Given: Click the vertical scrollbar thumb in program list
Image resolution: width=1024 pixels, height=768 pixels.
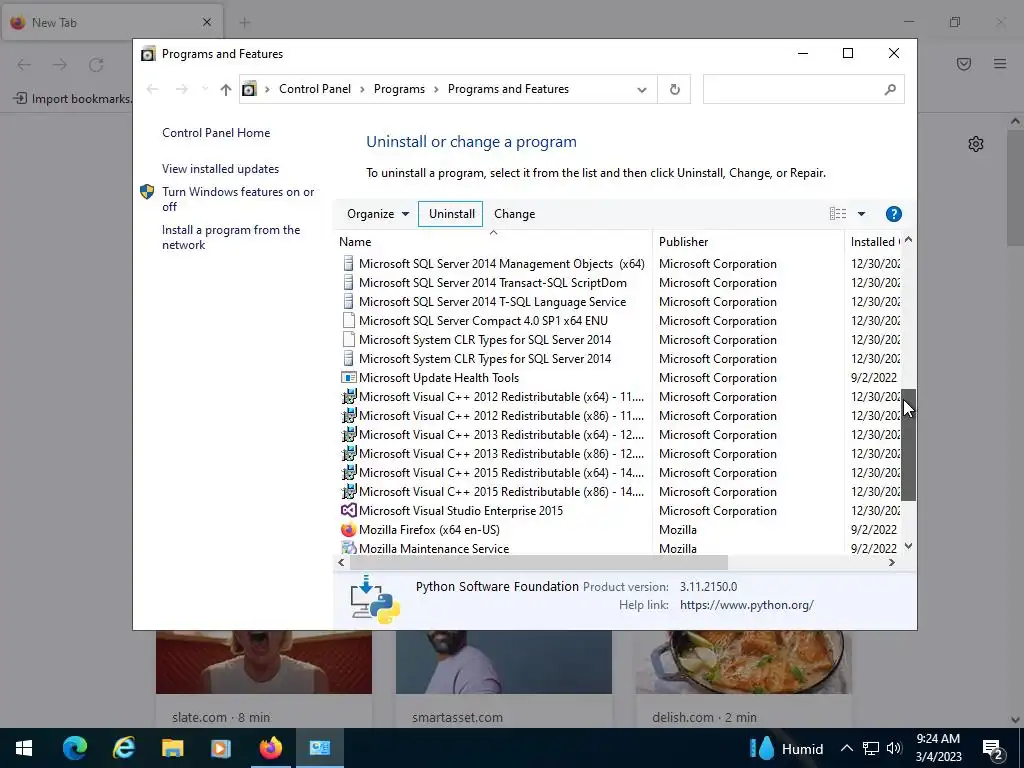Looking at the screenshot, I should point(908,445).
